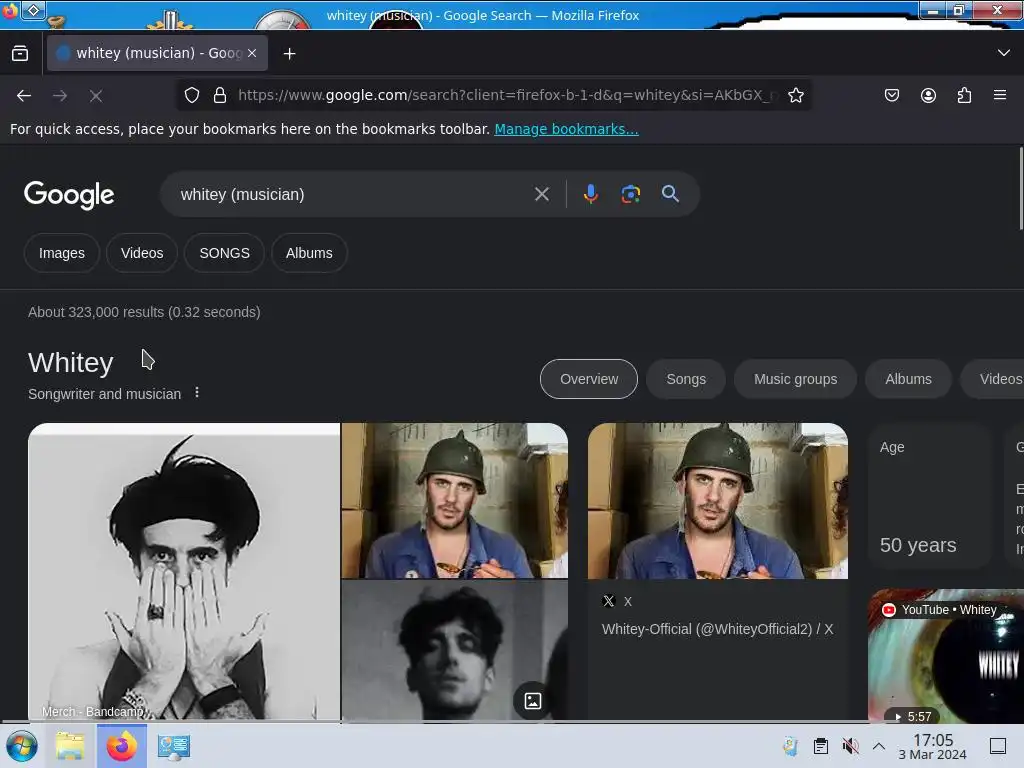
Task: Go back with the browser back arrow
Action: [x=24, y=96]
